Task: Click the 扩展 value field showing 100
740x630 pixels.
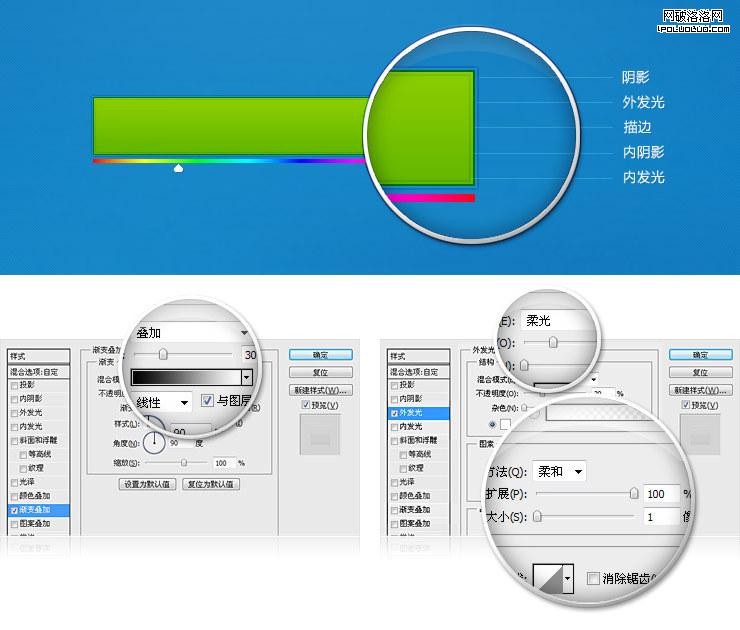Action: (x=662, y=494)
